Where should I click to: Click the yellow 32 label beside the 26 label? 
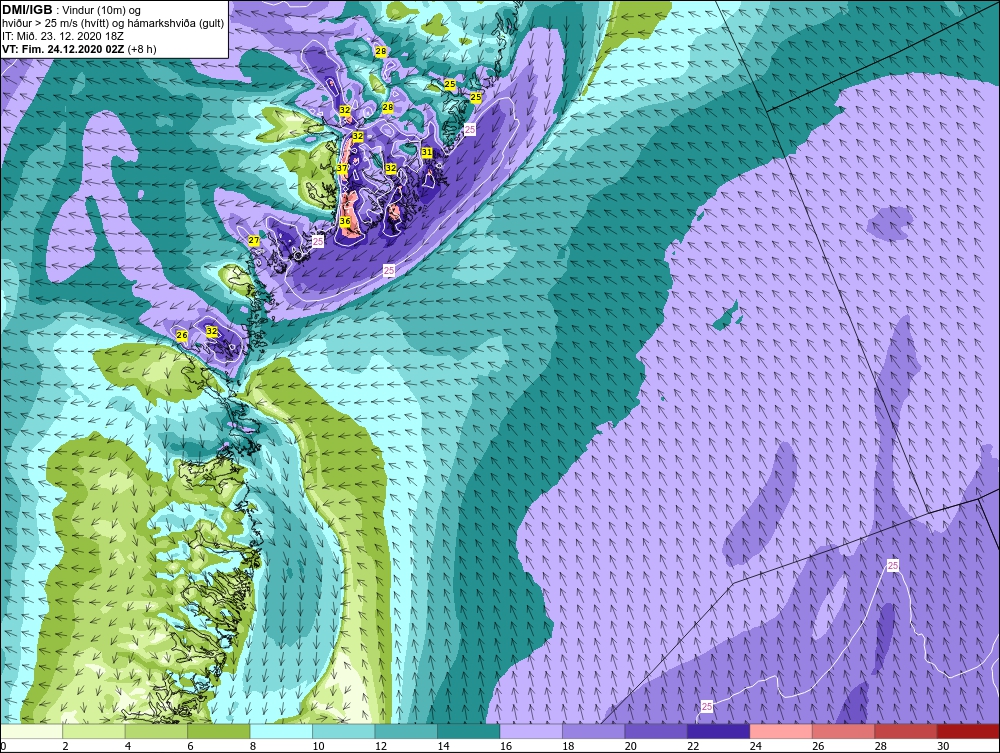tap(212, 332)
